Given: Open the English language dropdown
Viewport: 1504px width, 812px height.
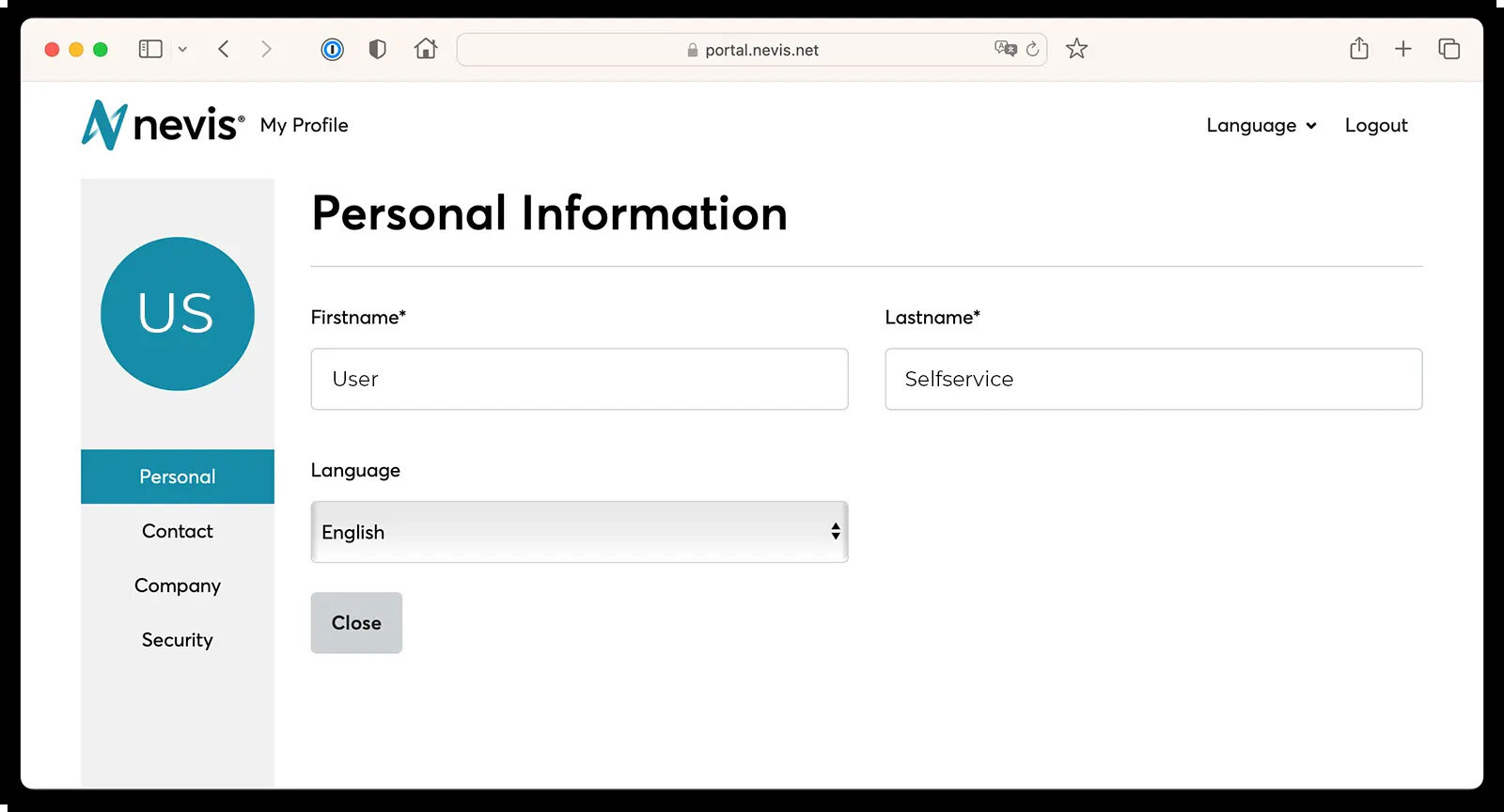Looking at the screenshot, I should [x=579, y=532].
